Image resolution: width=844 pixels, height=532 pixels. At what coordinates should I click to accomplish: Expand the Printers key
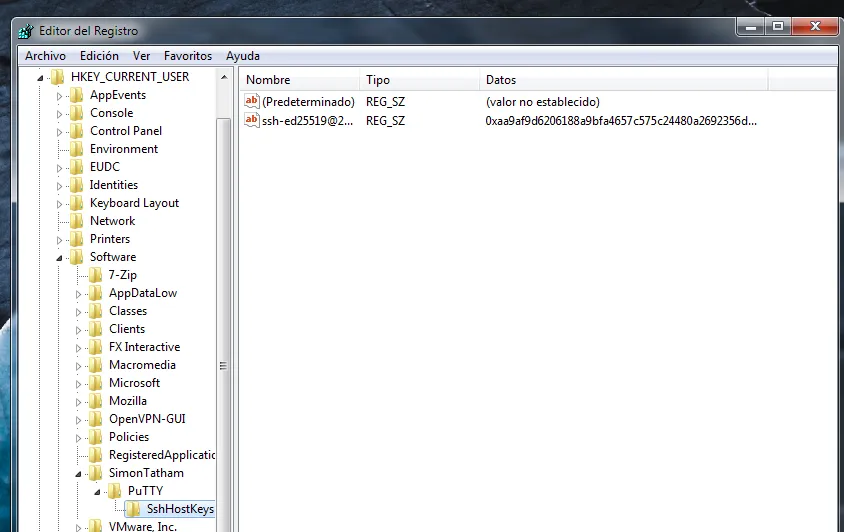[59, 240]
